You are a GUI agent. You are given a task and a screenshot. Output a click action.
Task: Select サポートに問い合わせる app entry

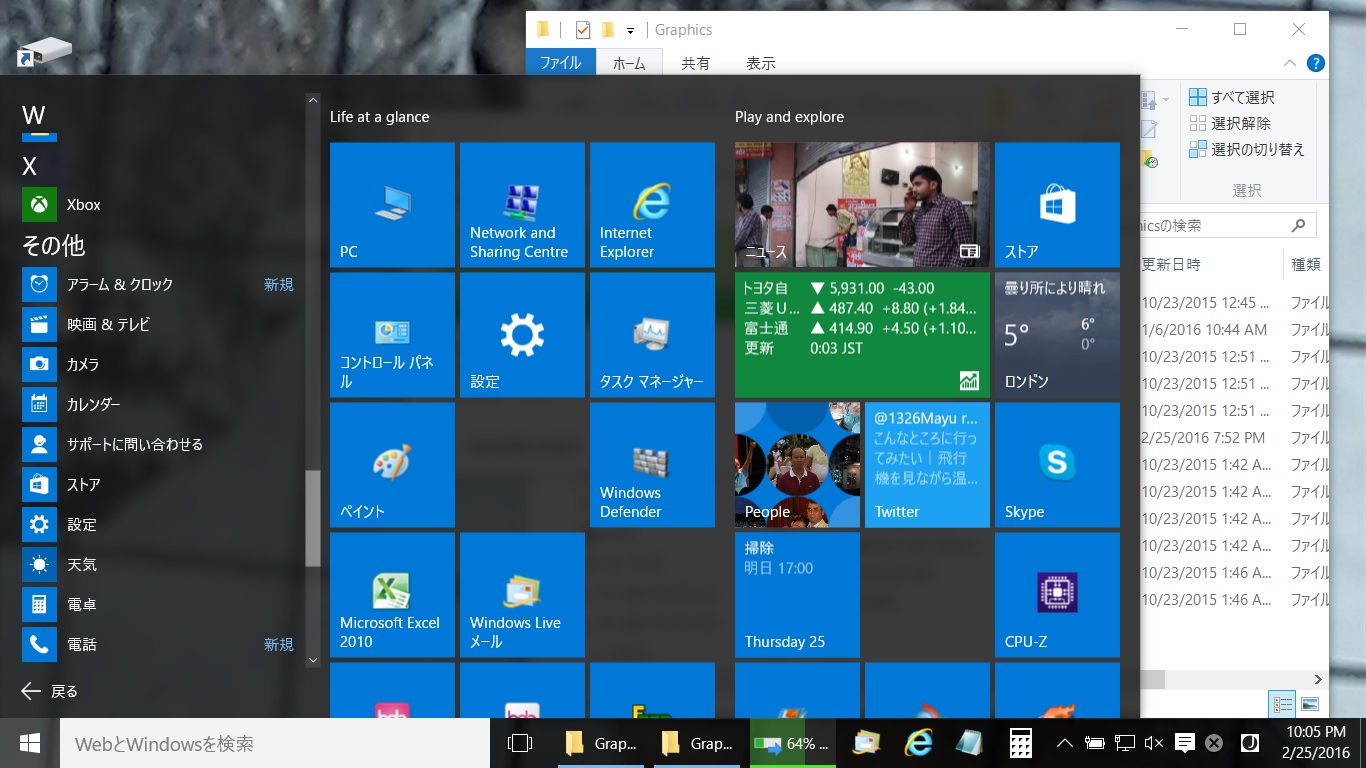point(160,445)
